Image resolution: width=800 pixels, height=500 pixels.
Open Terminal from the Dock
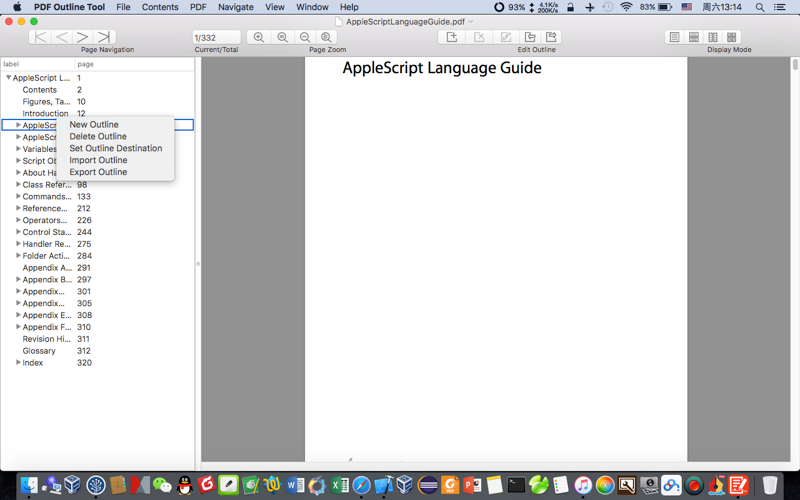516,485
